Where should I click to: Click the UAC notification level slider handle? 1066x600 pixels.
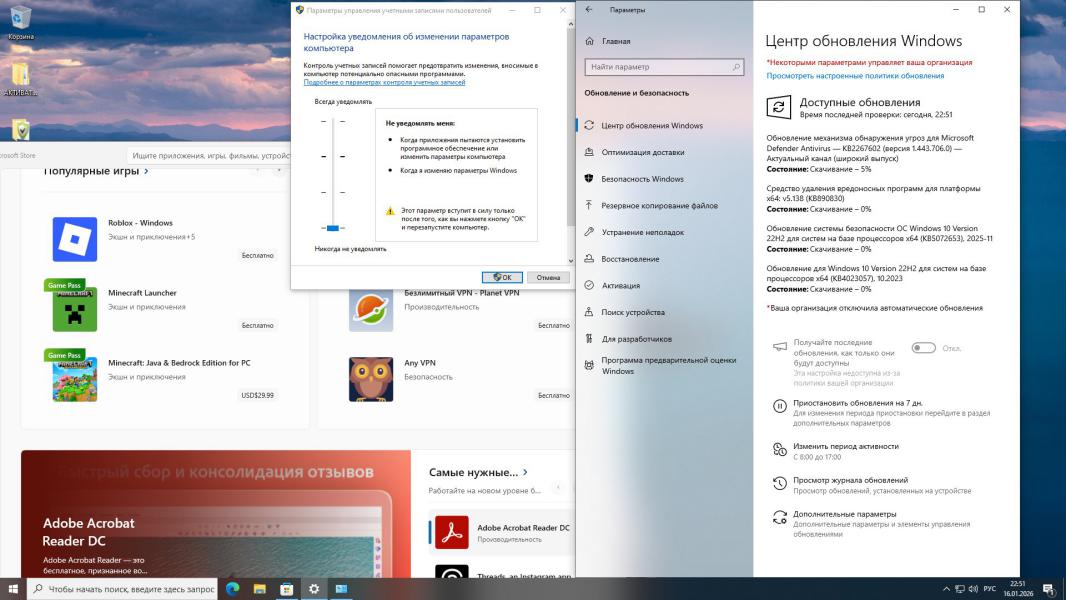(333, 228)
